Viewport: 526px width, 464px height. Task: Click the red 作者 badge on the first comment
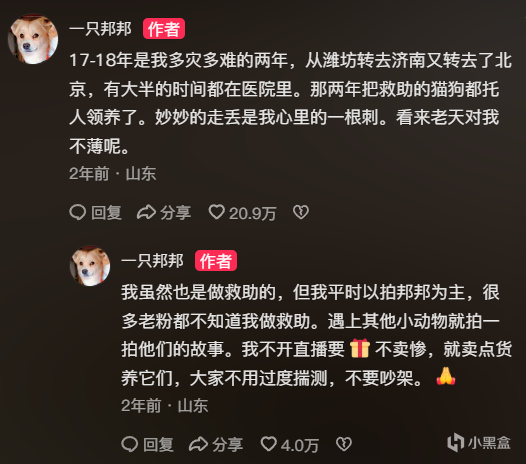[164, 29]
